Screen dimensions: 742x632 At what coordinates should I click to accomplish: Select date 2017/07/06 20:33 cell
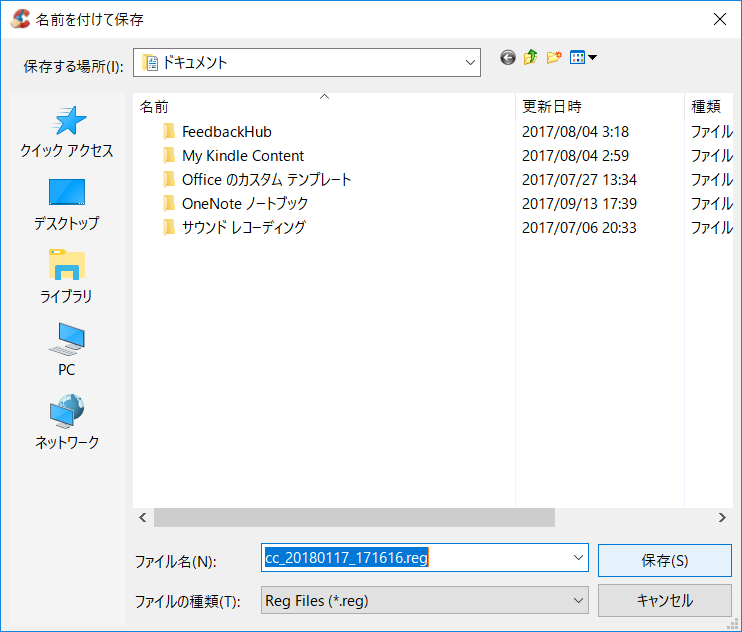coord(579,228)
